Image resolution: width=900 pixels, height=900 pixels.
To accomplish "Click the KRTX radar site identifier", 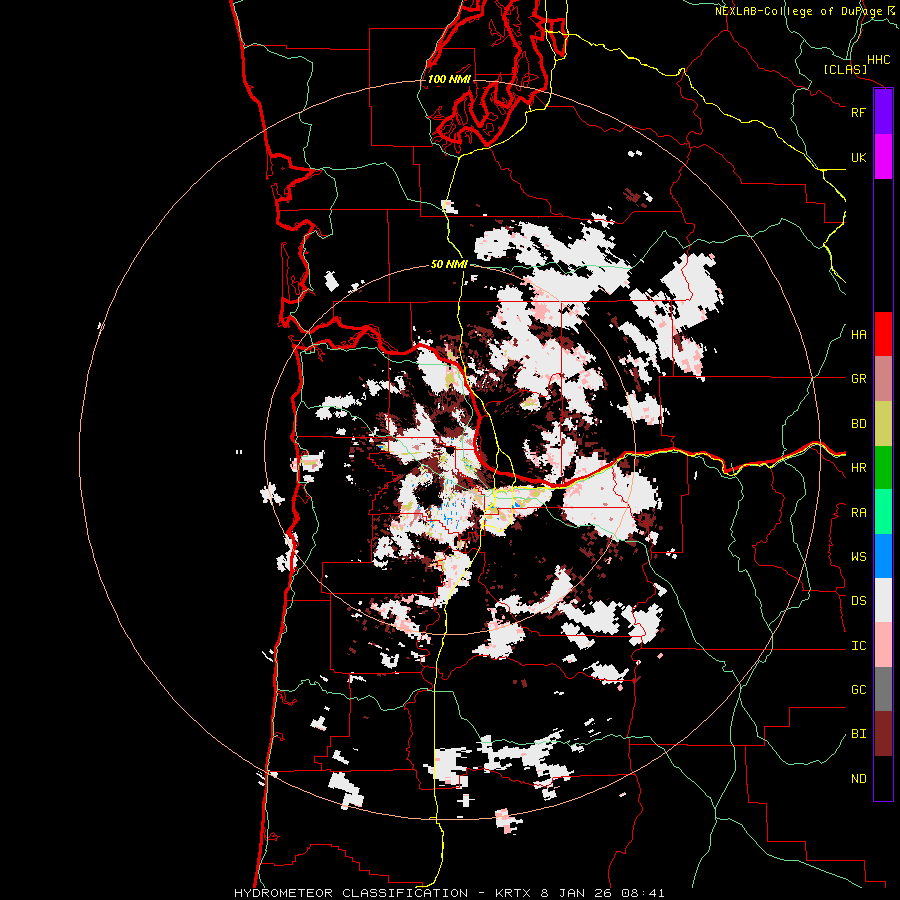I will point(515,893).
